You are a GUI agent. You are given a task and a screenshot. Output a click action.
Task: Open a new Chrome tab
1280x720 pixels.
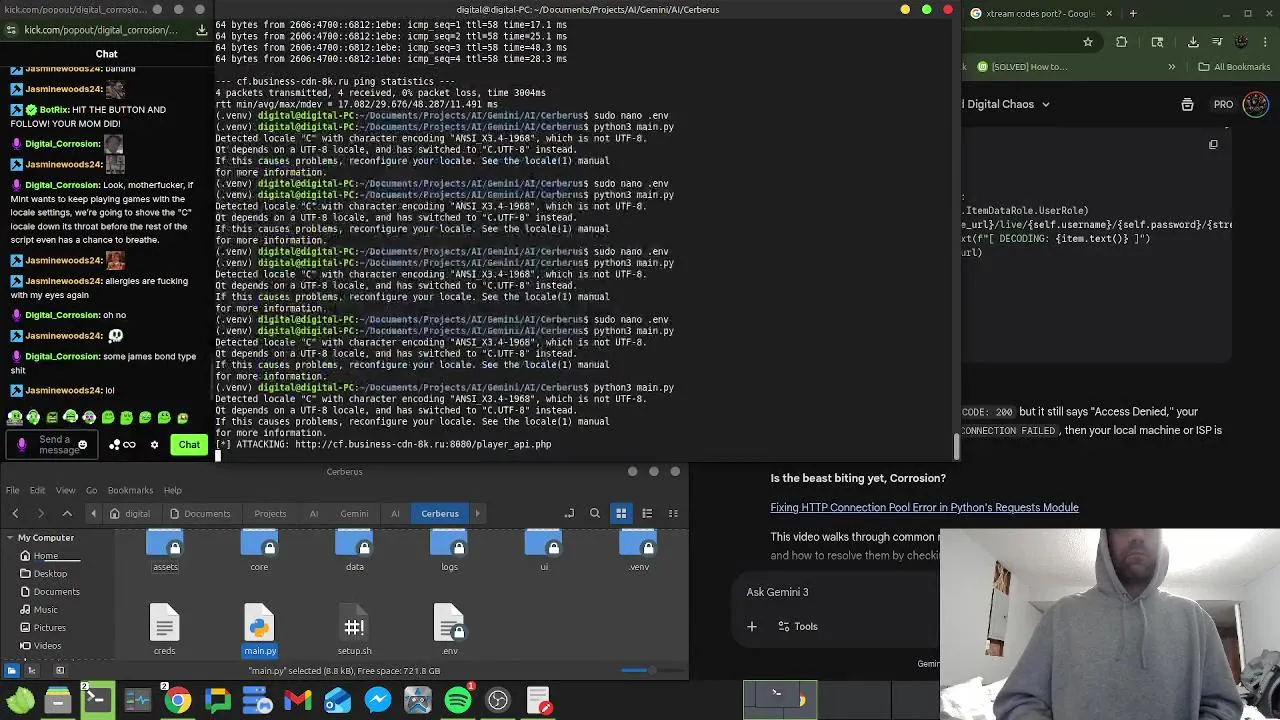[x=1133, y=13]
